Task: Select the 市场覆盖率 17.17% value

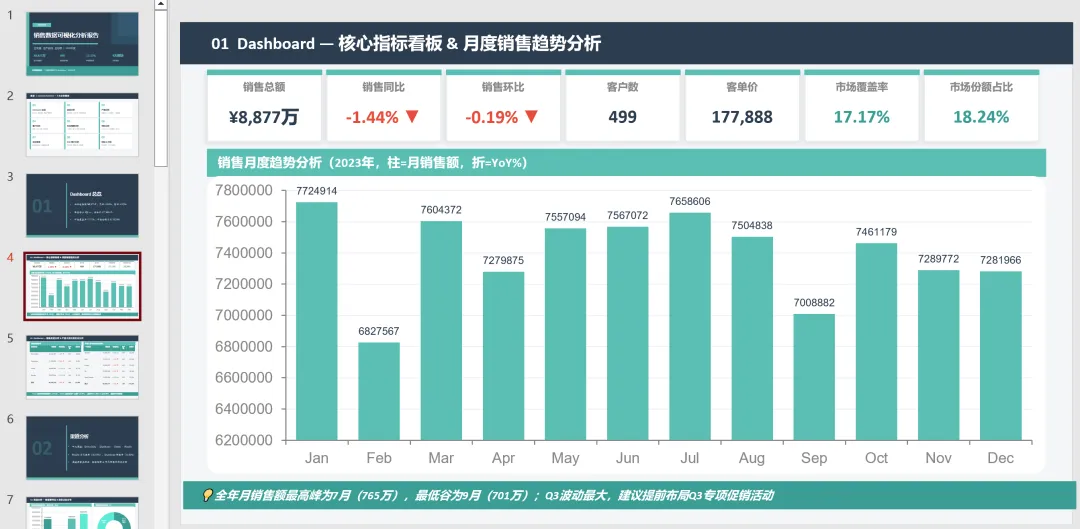Action: pos(862,117)
